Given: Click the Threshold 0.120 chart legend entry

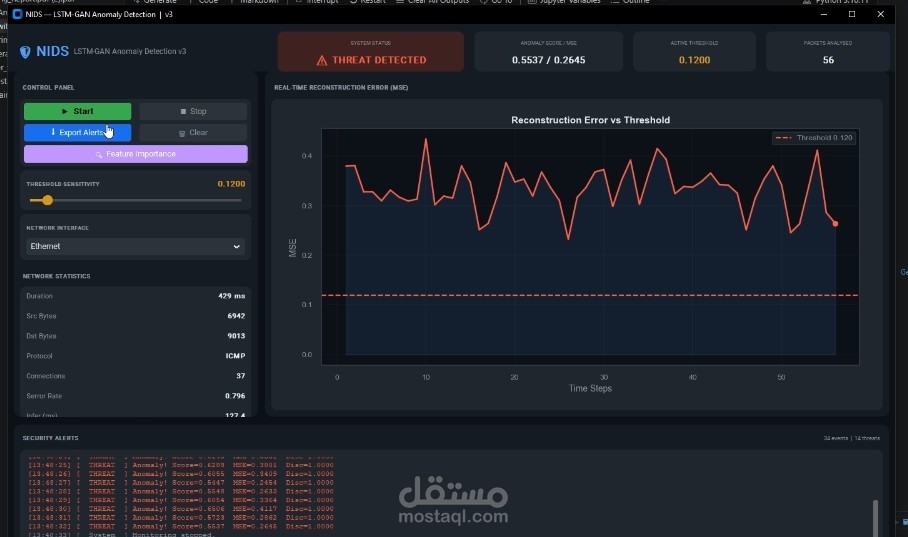Looking at the screenshot, I should tap(814, 138).
